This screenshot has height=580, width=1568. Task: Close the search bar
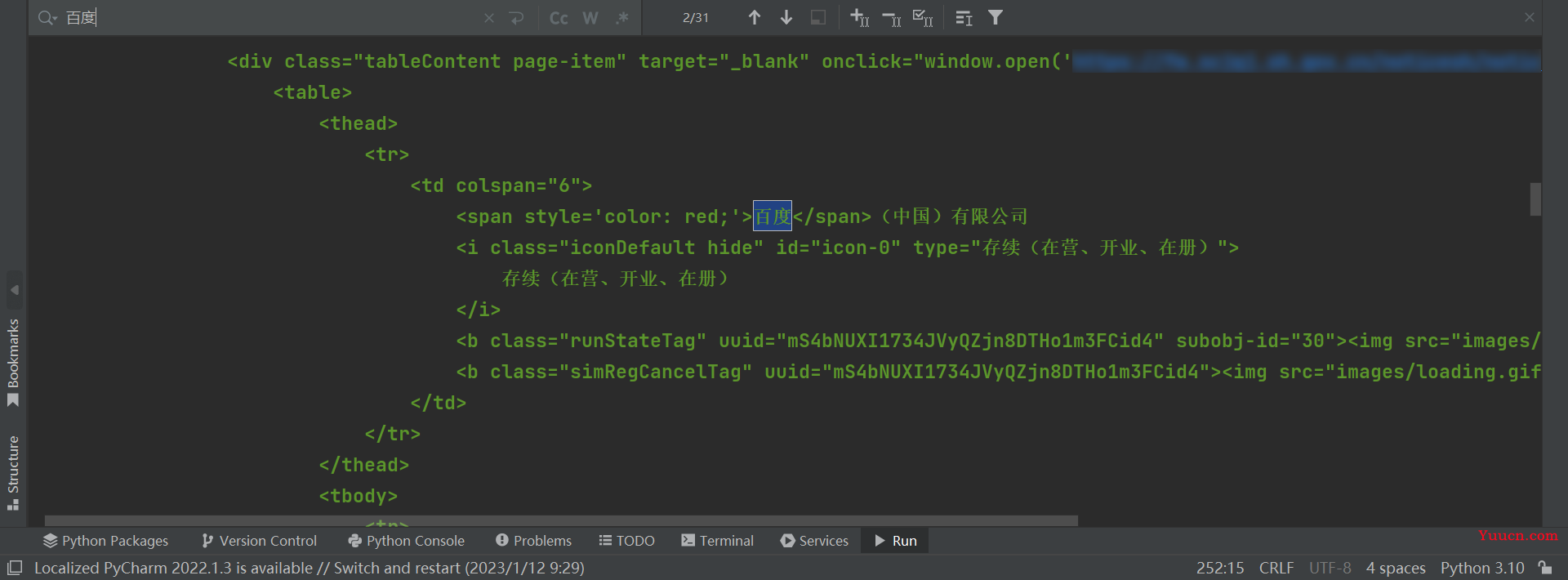[x=1530, y=17]
